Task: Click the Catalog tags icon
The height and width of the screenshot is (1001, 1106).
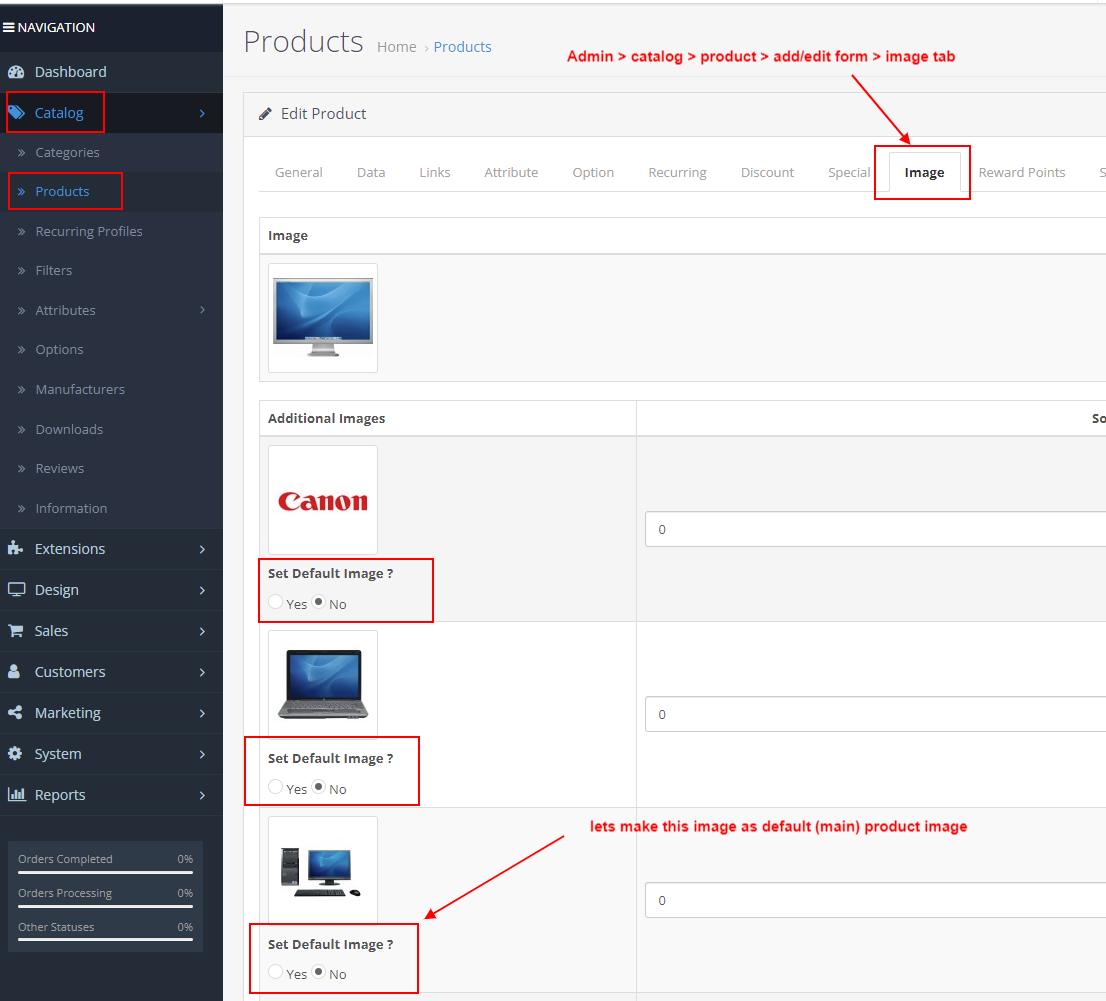Action: click(16, 113)
